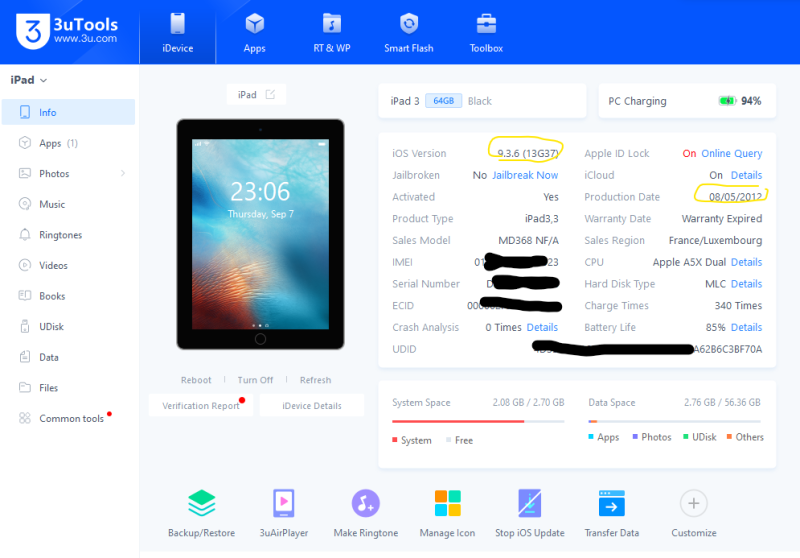Open Books in the sidebar
The image size is (800, 558).
coord(68,296)
